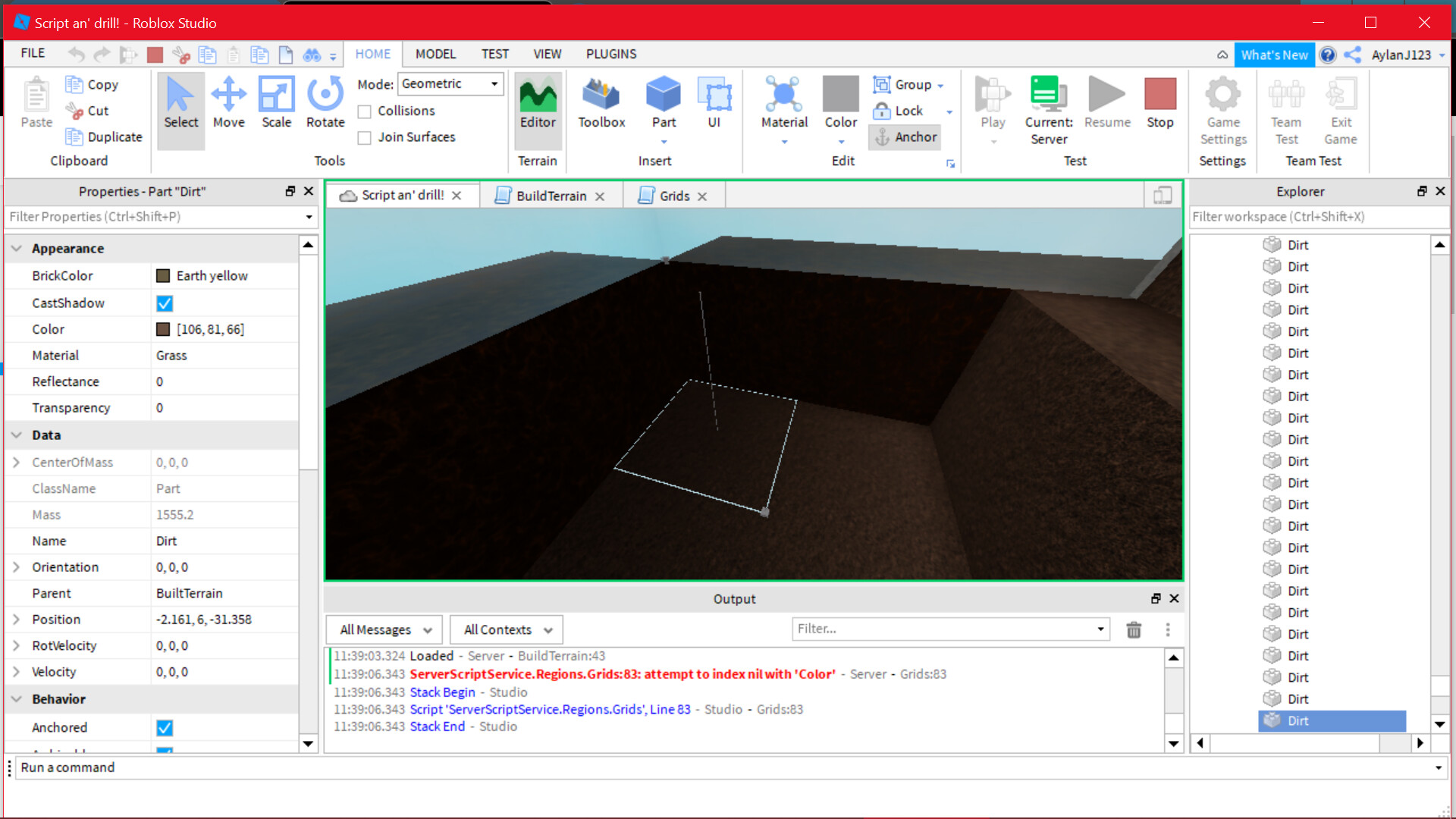Clear the Output log with trash icon

point(1134,629)
